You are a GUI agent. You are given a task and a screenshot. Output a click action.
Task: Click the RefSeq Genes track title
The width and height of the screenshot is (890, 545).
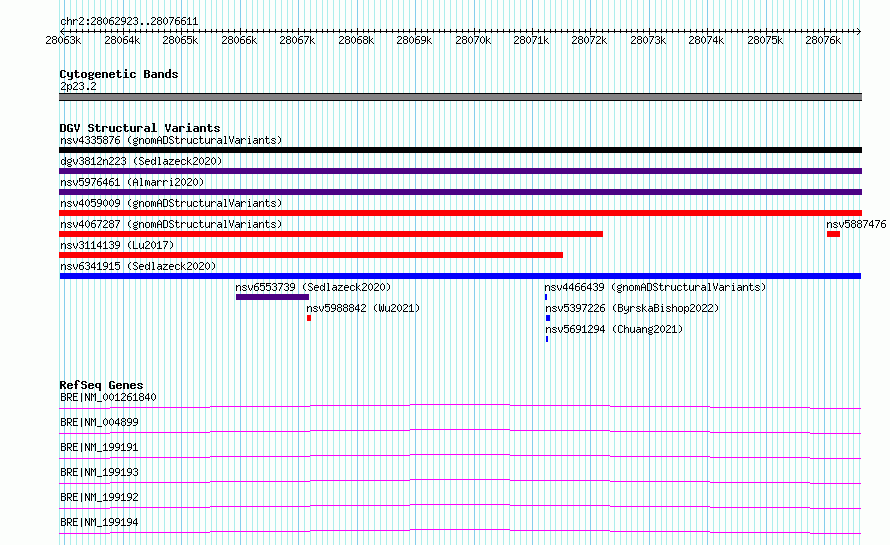[x=101, y=385]
